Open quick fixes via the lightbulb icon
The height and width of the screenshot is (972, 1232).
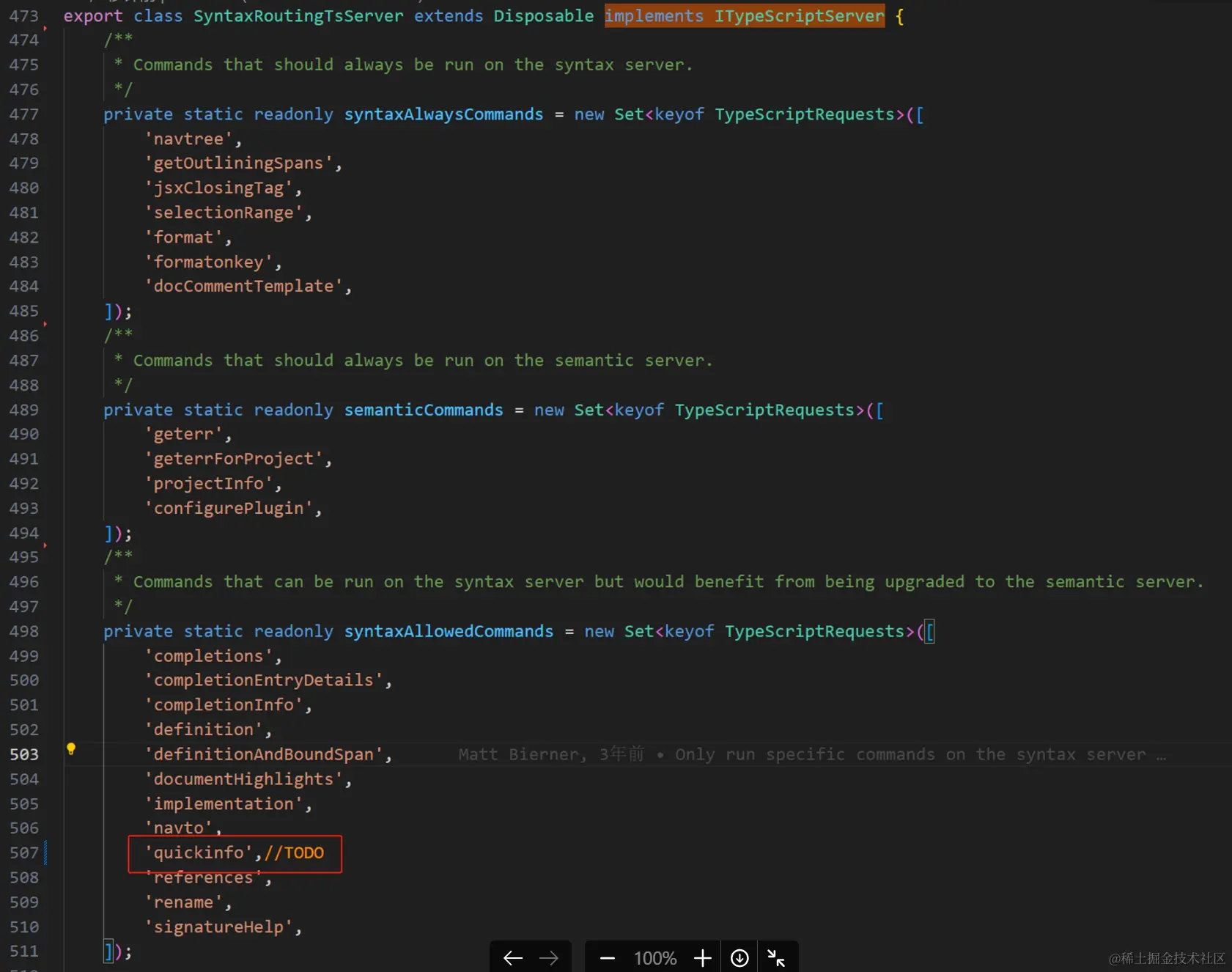pos(70,748)
